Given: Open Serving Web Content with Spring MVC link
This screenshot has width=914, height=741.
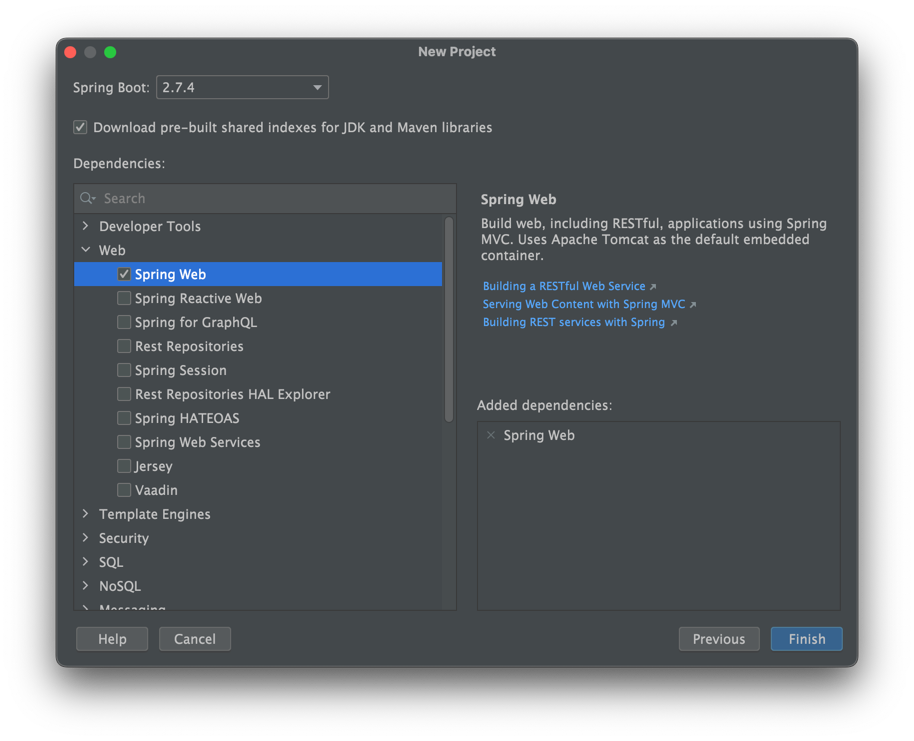Looking at the screenshot, I should (583, 304).
